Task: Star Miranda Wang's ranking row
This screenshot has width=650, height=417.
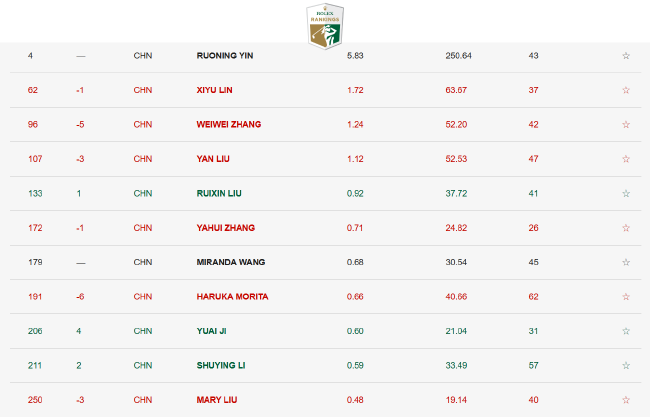Action: (626, 262)
